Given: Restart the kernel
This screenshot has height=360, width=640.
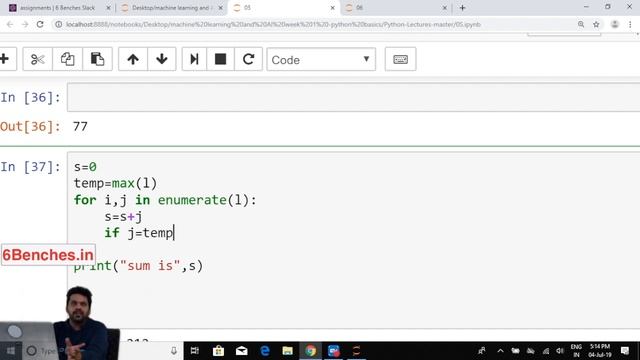Looking at the screenshot, I should pos(248,59).
